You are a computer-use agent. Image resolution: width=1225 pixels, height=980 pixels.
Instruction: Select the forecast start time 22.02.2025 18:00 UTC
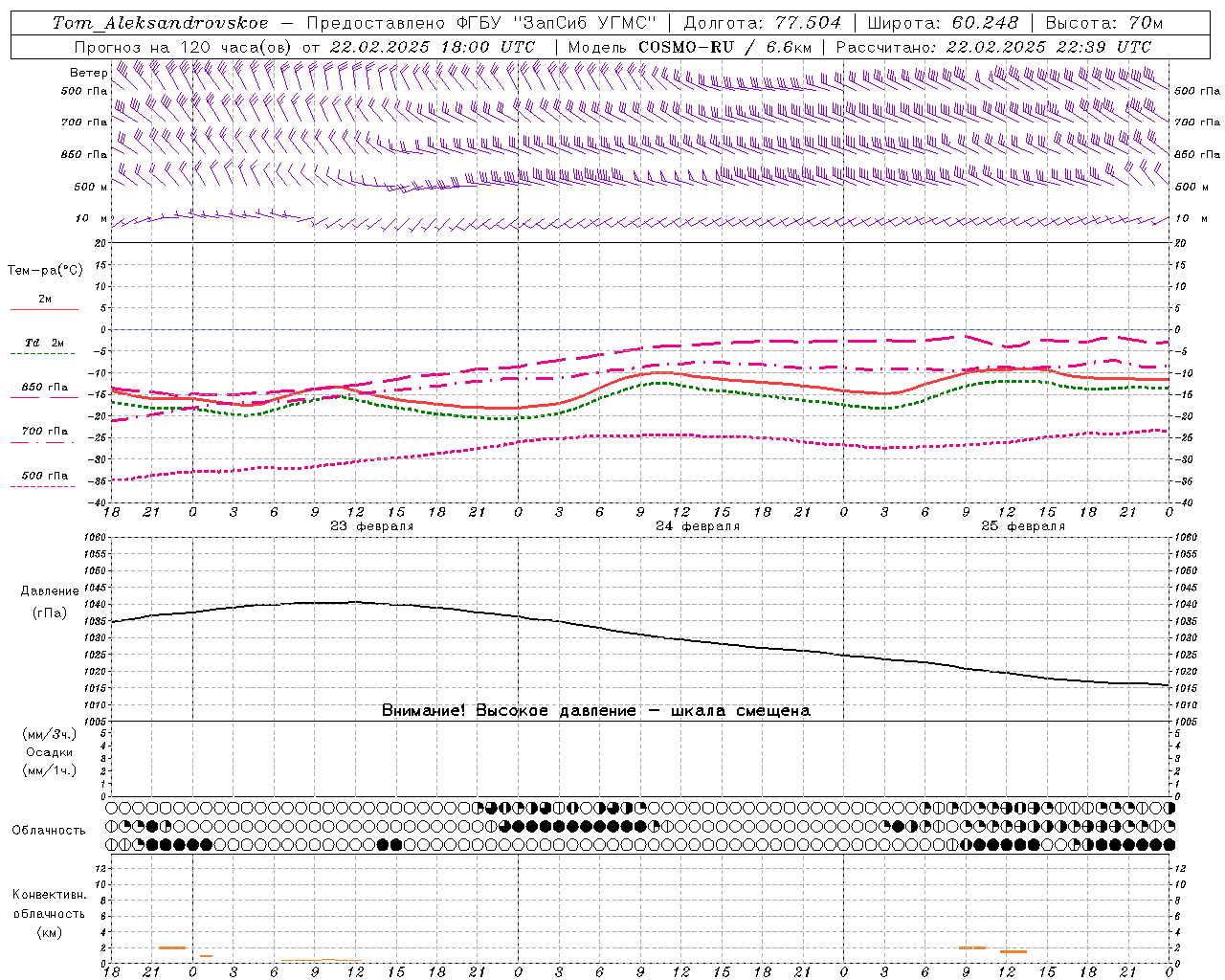click(432, 47)
